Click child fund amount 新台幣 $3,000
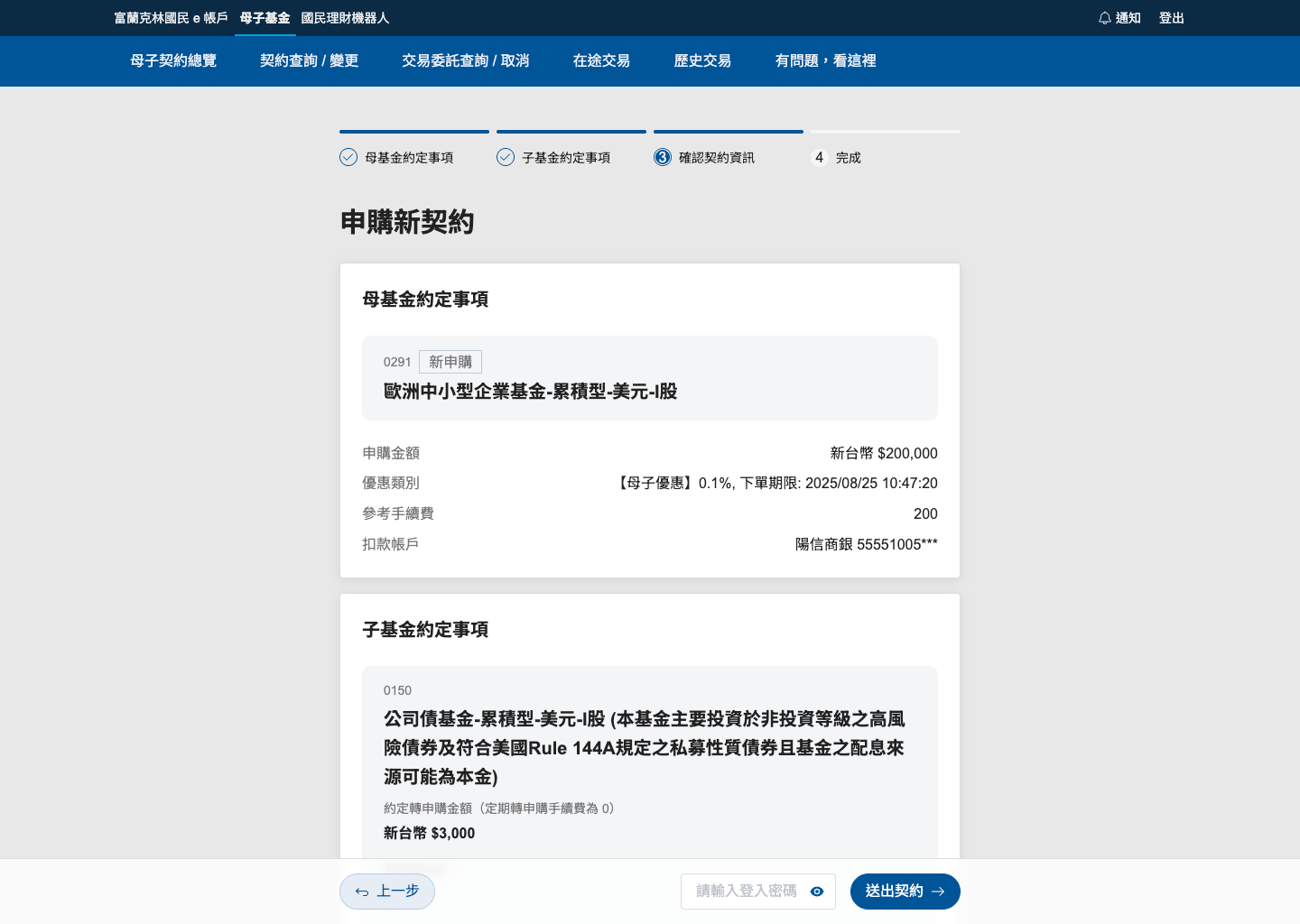 coord(430,834)
